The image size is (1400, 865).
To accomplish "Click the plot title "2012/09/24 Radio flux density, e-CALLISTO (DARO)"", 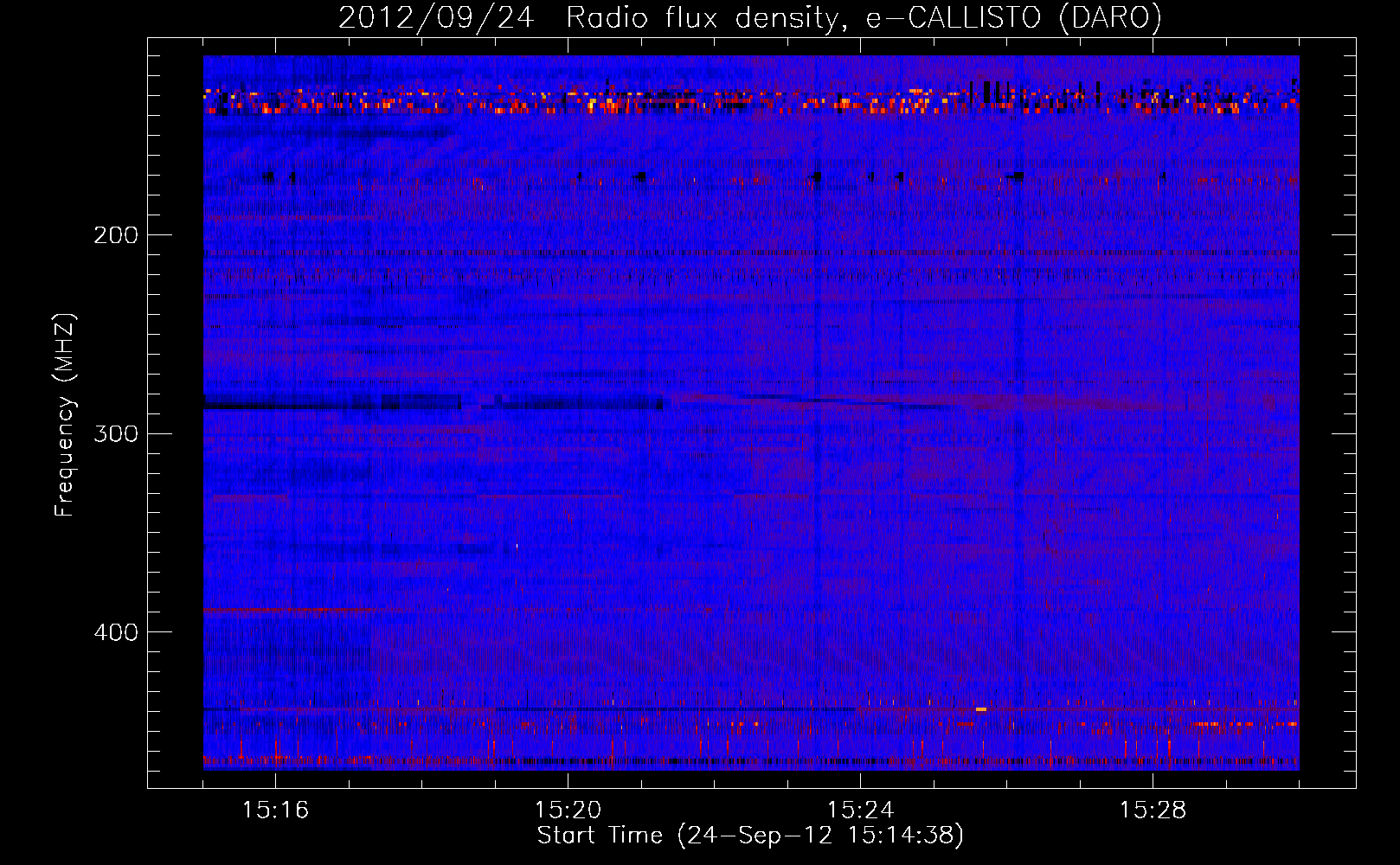I will (x=750, y=17).
